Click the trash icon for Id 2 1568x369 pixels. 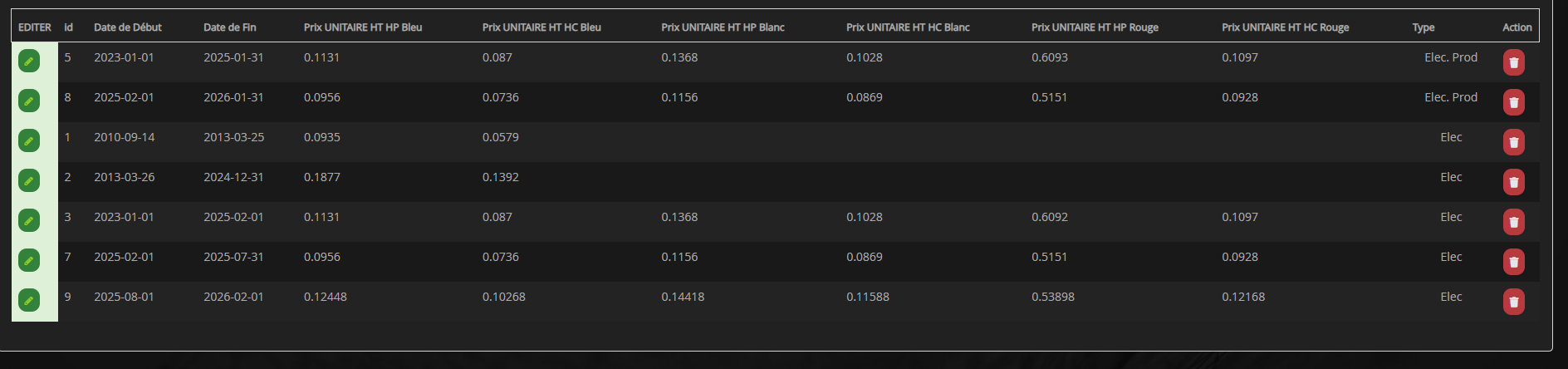coord(1513,182)
